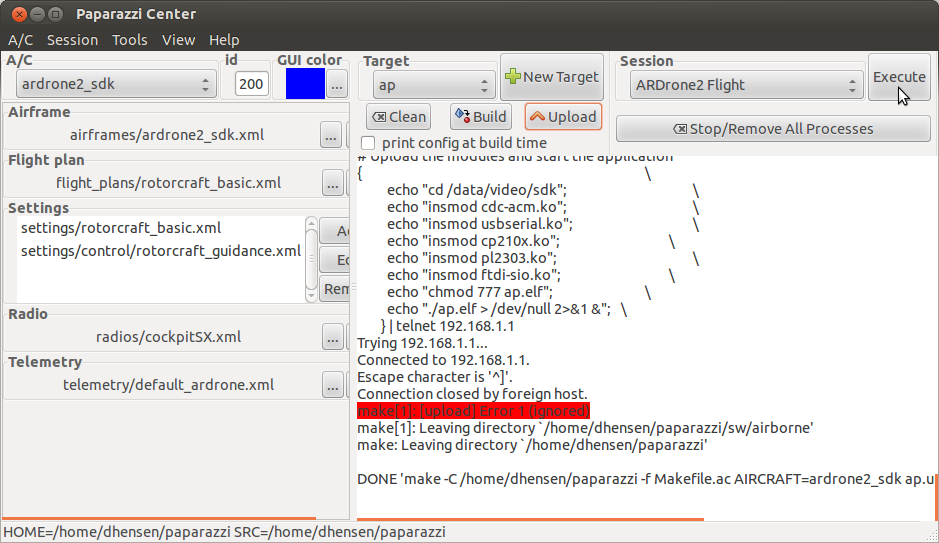
Task: Select settings/control/rotorcraft_guidance.xml entry
Action: (x=160, y=251)
